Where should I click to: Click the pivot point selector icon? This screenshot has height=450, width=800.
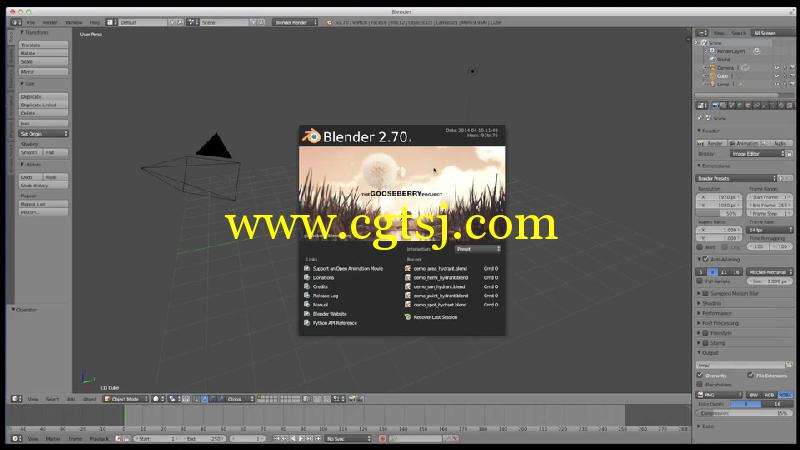[172, 399]
